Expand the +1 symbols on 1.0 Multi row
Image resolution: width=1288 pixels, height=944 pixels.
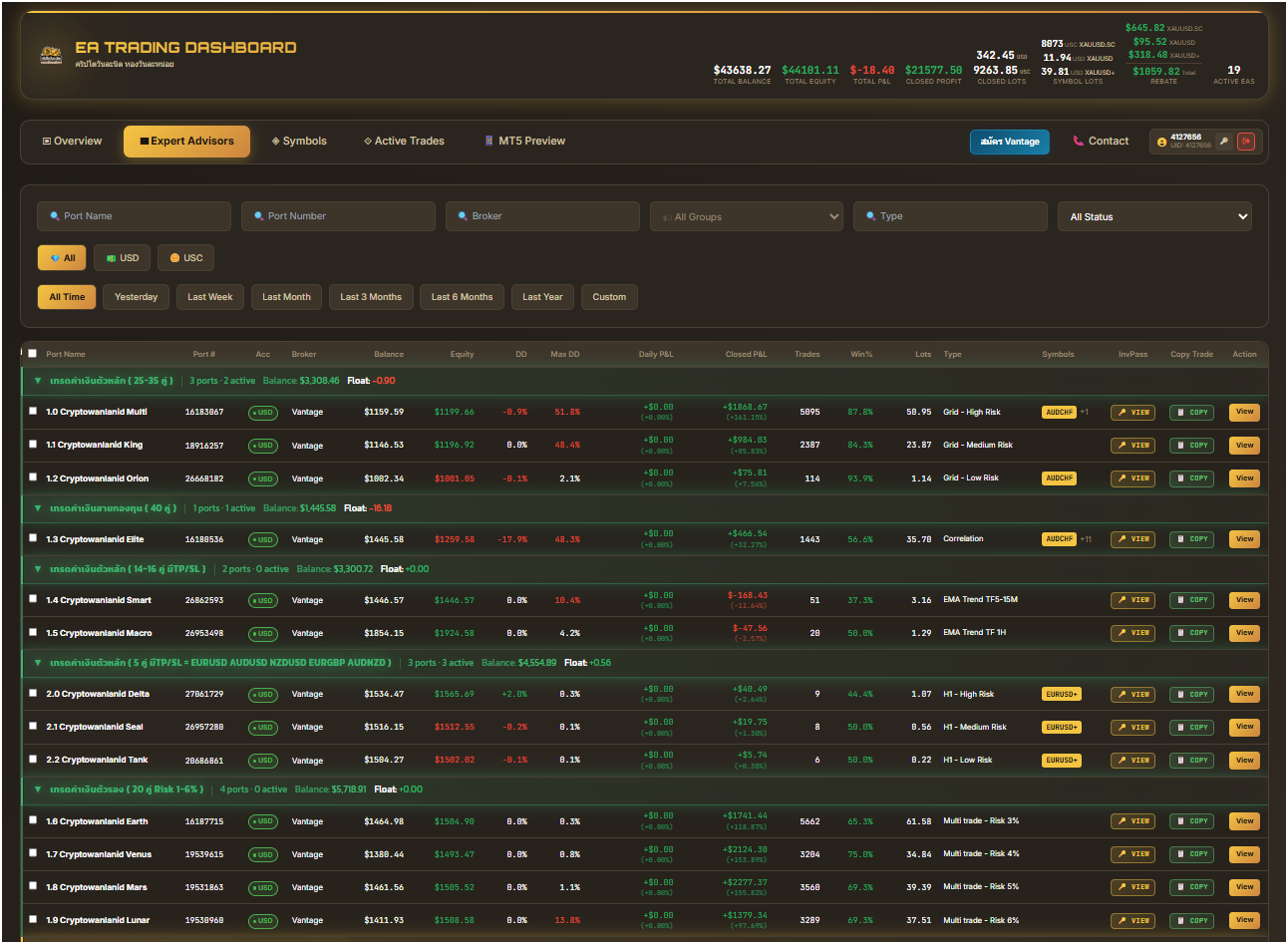pyautogui.click(x=1085, y=412)
